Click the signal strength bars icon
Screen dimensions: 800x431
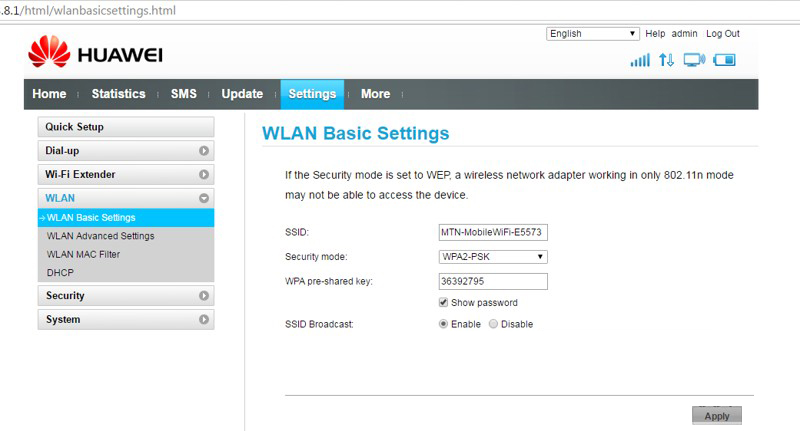[x=640, y=60]
